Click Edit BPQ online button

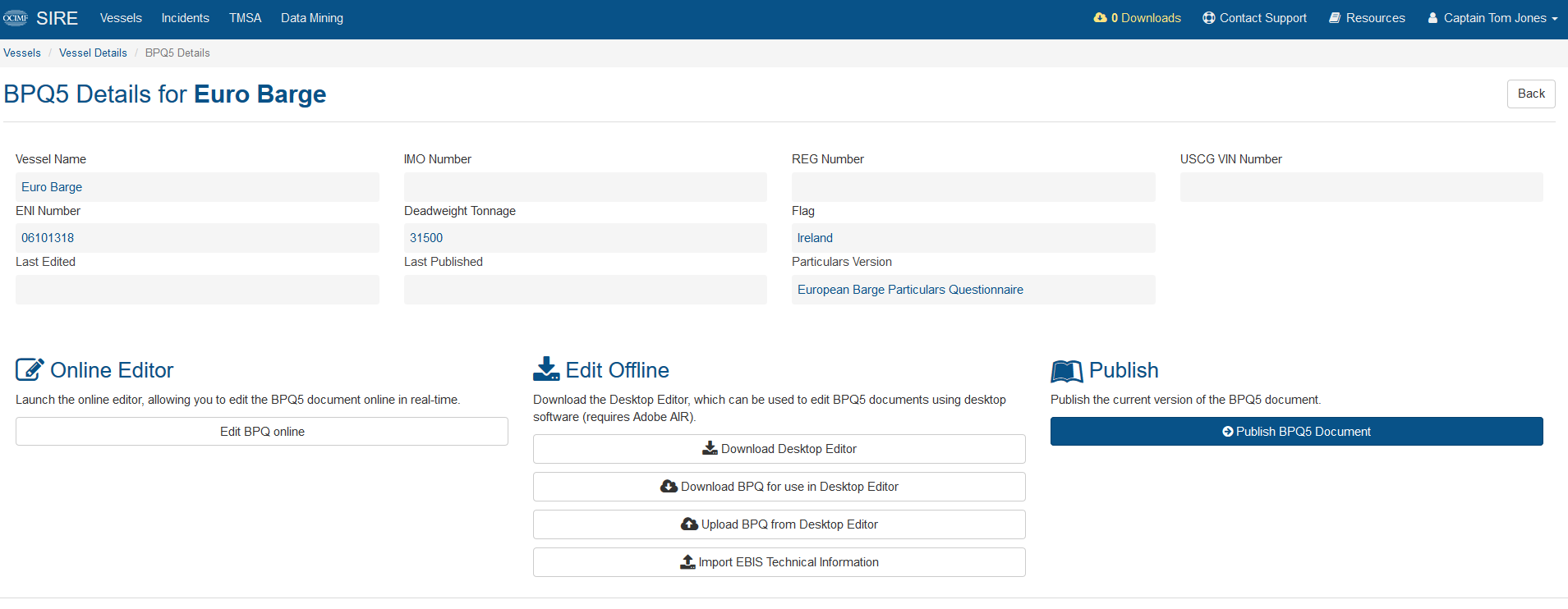coord(262,432)
